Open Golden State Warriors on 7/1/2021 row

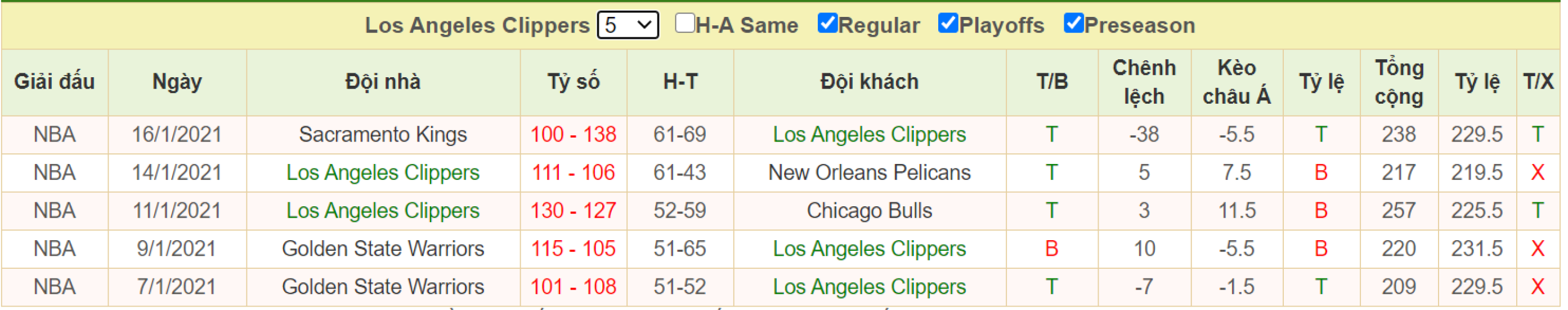[x=383, y=287]
